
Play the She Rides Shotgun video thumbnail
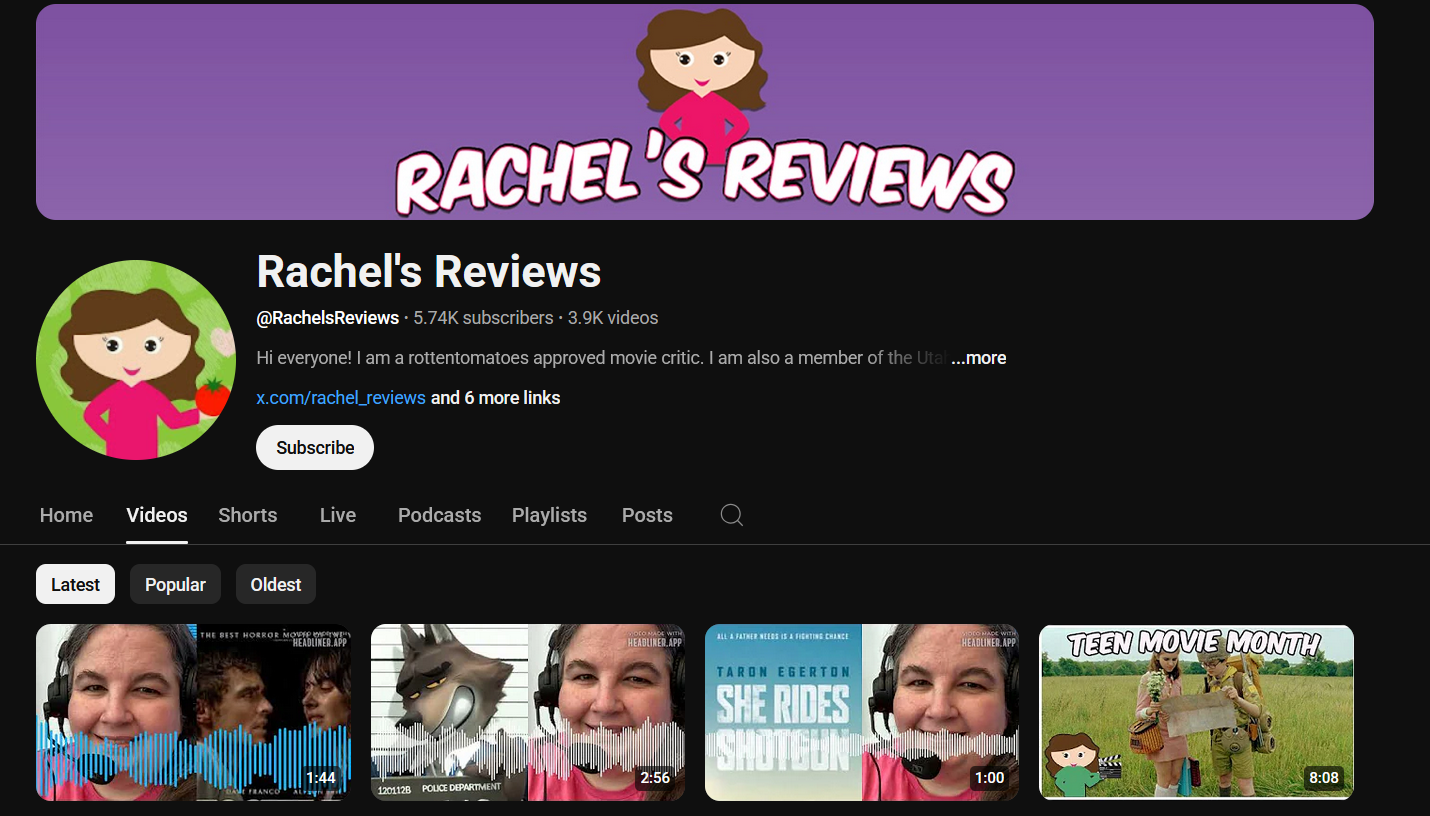click(x=862, y=712)
